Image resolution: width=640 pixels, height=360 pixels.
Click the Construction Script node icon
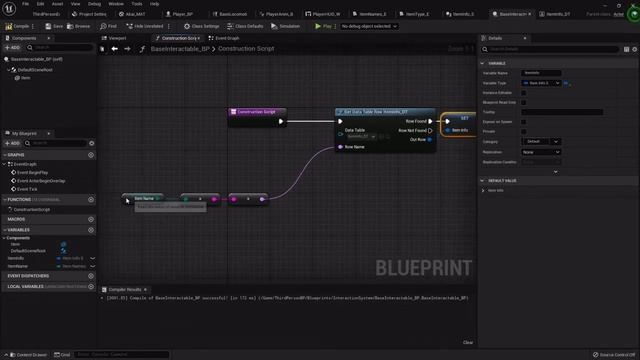pos(233,112)
